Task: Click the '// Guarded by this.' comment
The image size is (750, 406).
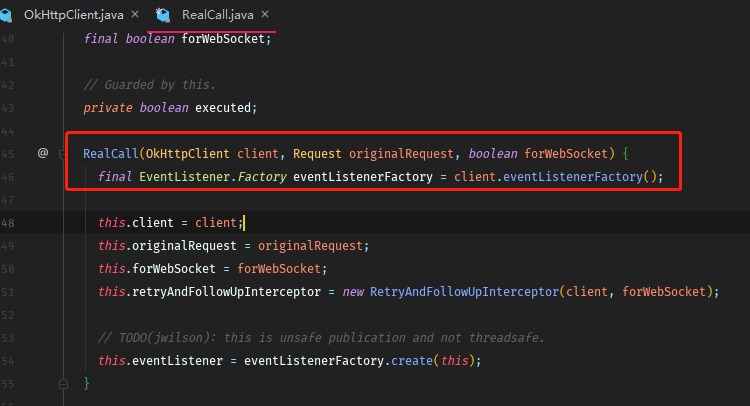Action: 149,85
